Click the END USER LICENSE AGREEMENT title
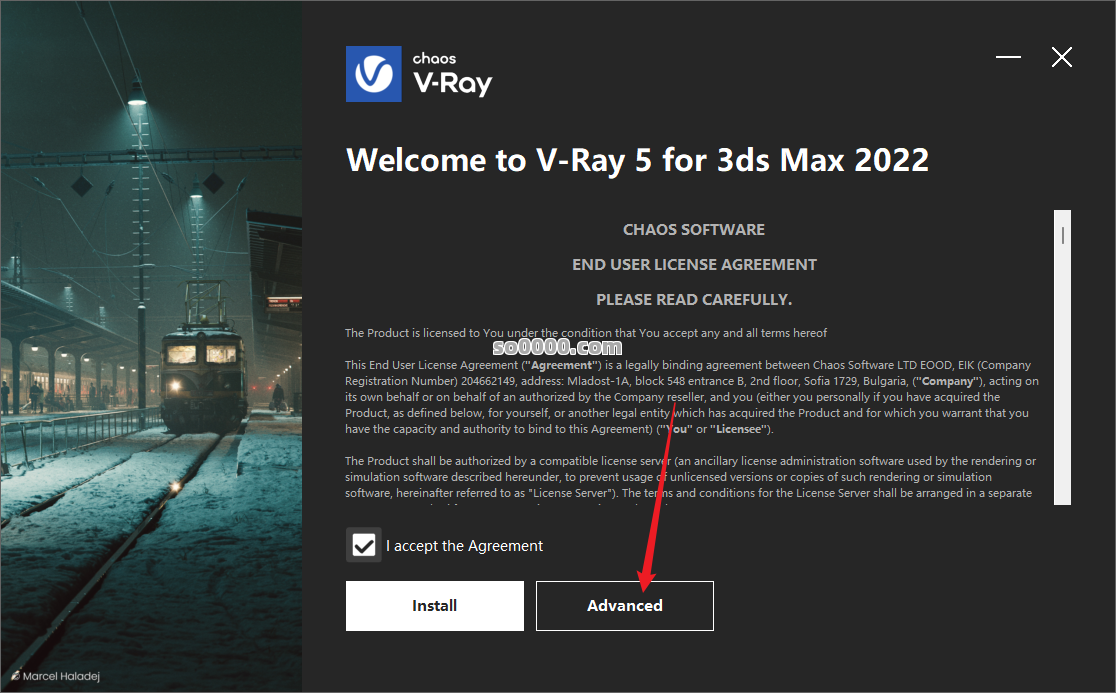Image resolution: width=1116 pixels, height=693 pixels. click(x=694, y=265)
